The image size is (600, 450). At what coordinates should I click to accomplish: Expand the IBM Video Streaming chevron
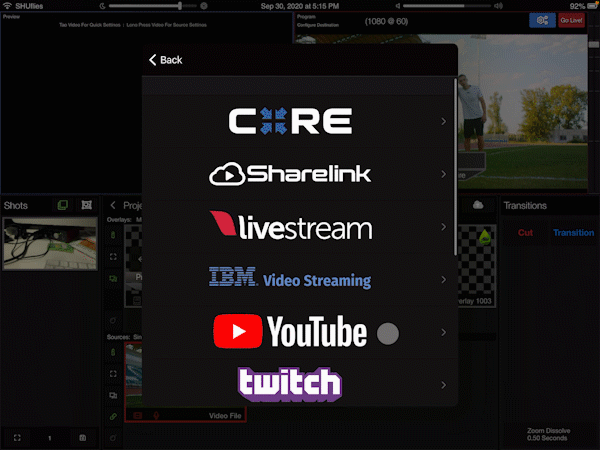click(x=443, y=280)
